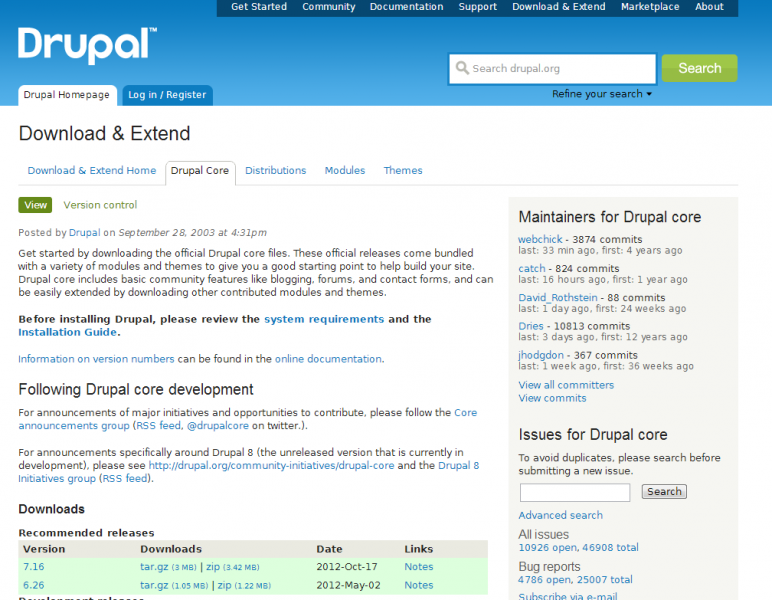Open release Notes for version 6.26
772x600 pixels.
[418, 585]
